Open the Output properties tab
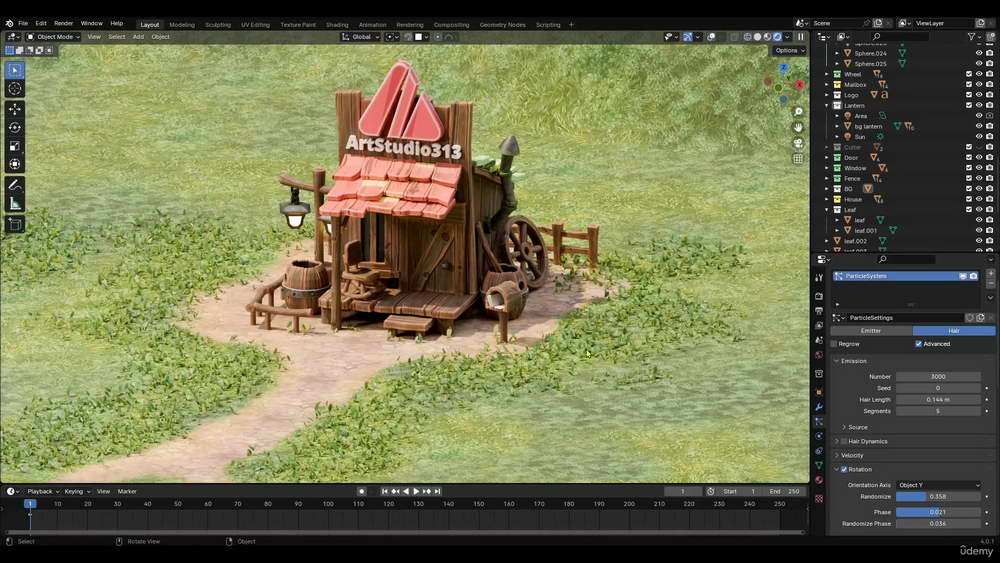Image resolution: width=1000 pixels, height=563 pixels. pyautogui.click(x=819, y=311)
